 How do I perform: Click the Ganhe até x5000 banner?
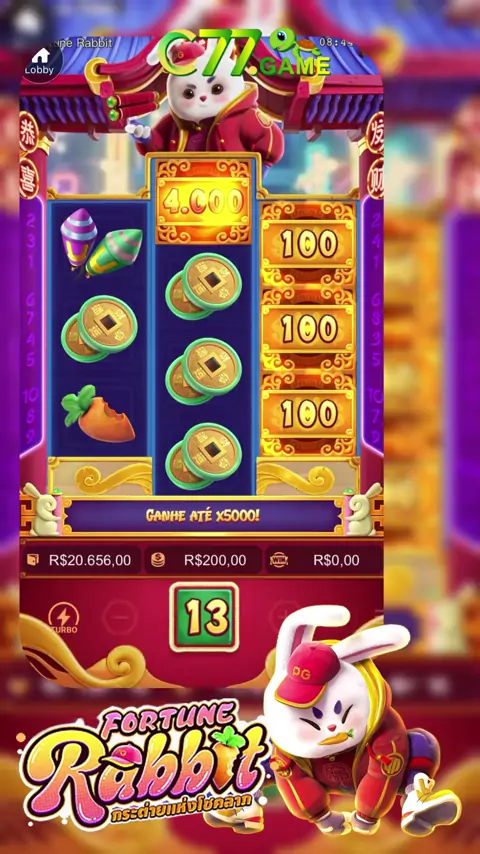[202, 515]
